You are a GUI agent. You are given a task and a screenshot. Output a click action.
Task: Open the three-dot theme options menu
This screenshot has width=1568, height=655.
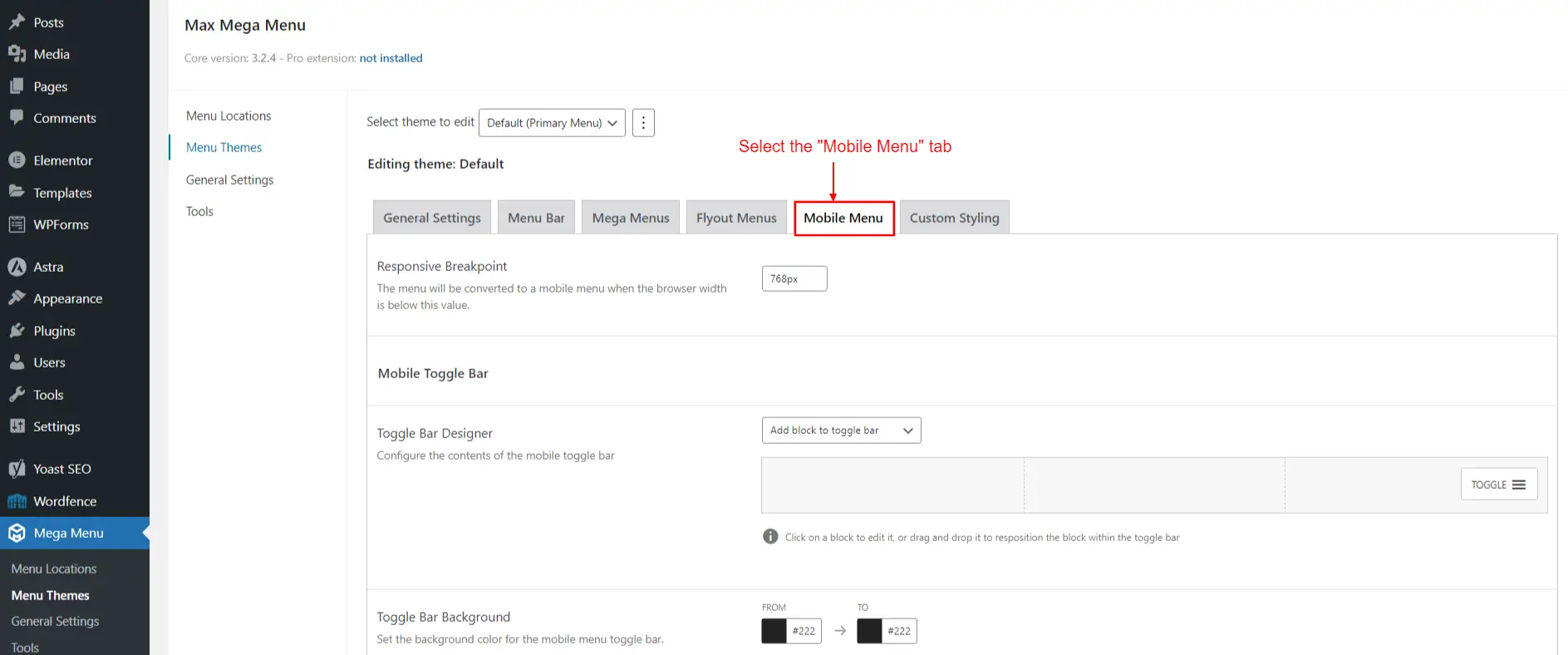[x=643, y=122]
